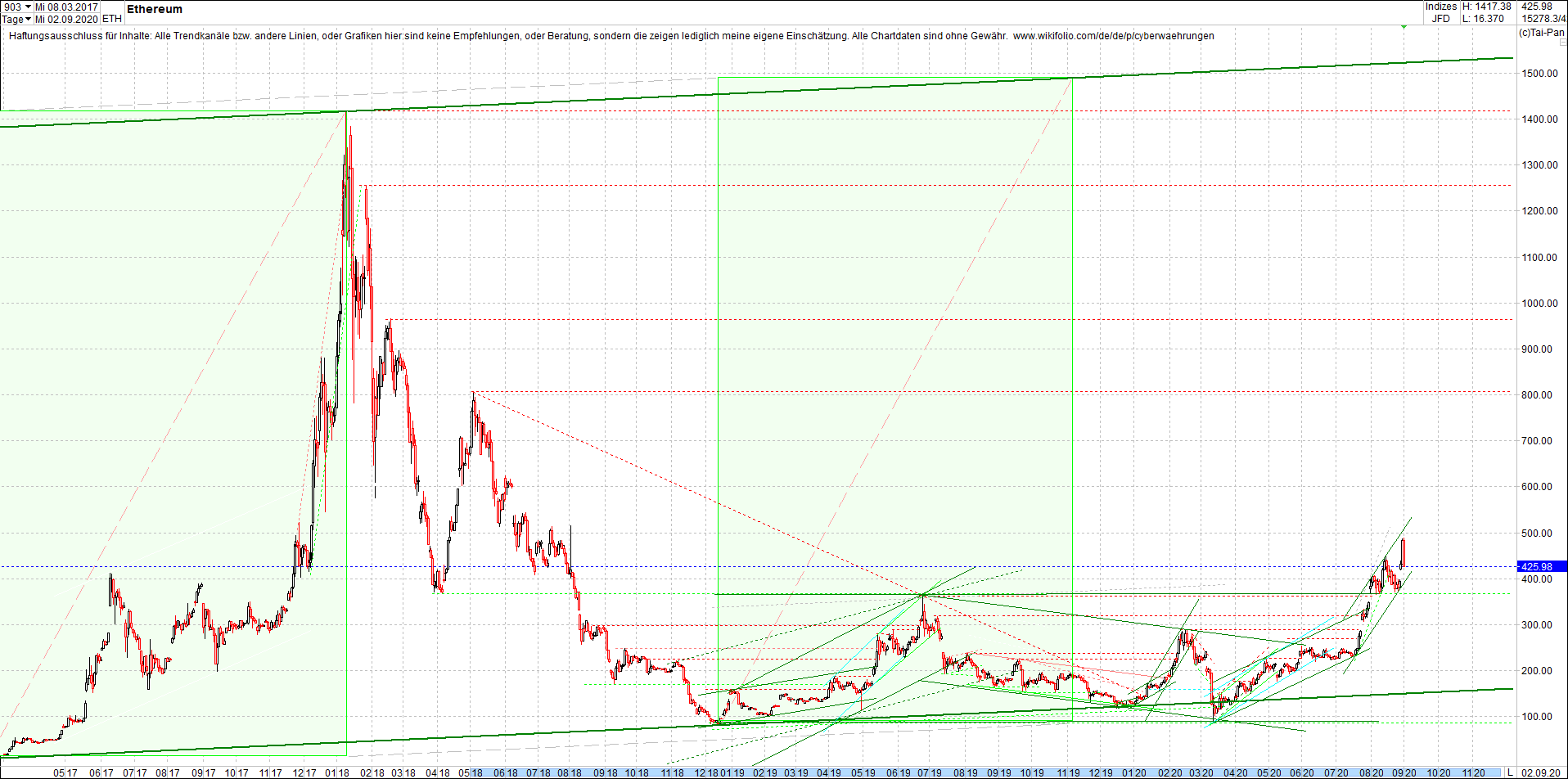This screenshot has width=1568, height=779.
Task: Click the 1400.00 price axis label
Action: tap(1539, 119)
